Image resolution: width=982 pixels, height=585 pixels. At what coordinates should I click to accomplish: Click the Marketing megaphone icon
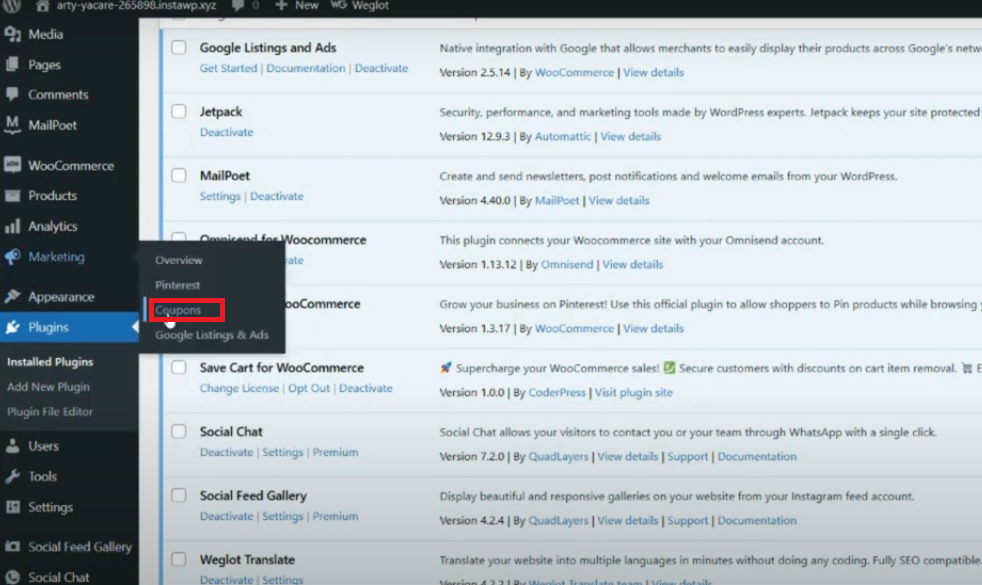click(x=13, y=257)
